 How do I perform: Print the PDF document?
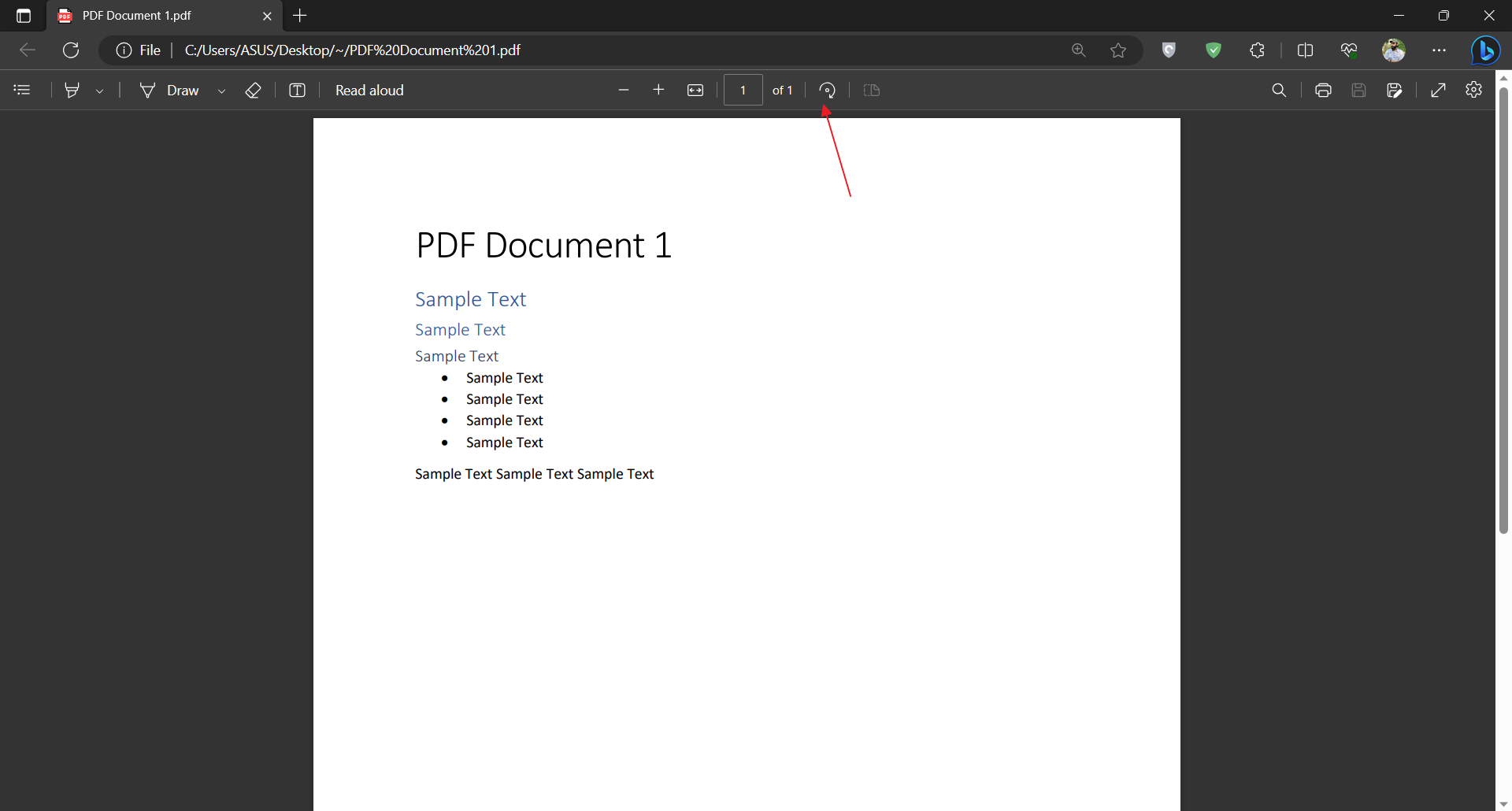coord(1323,91)
